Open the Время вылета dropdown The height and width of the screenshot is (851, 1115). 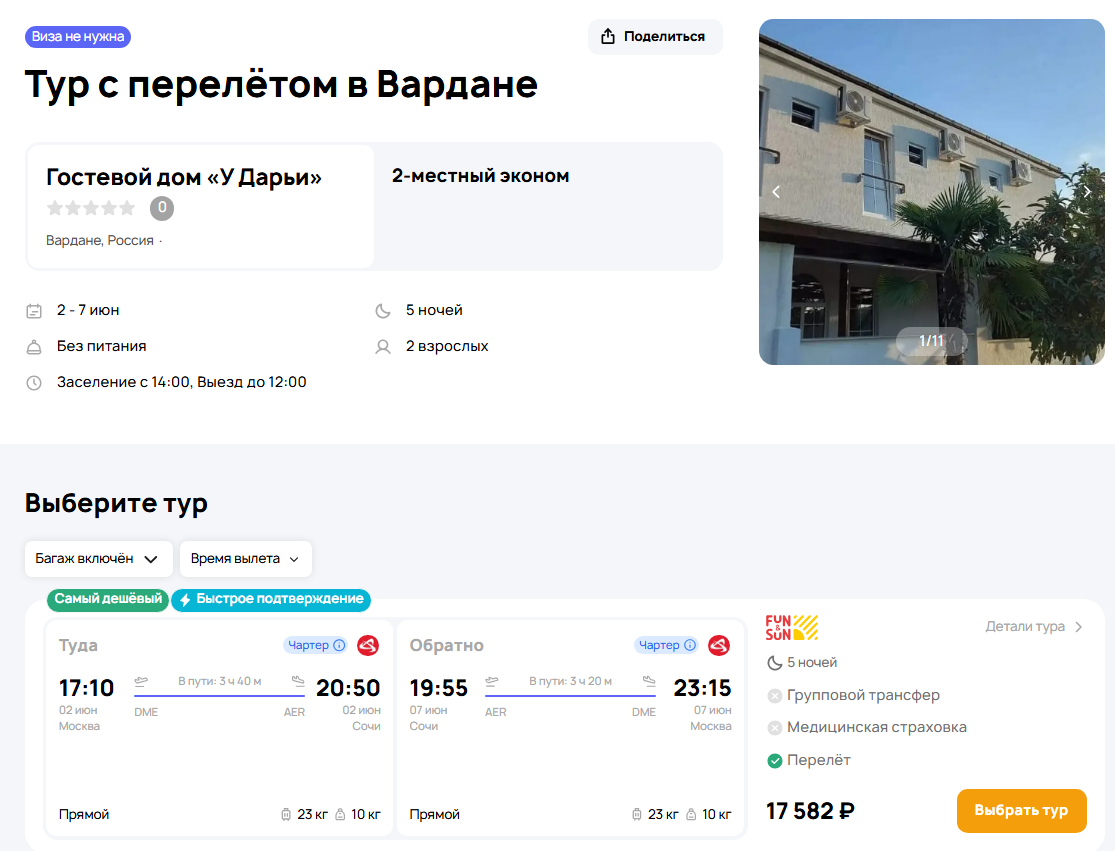coord(245,559)
